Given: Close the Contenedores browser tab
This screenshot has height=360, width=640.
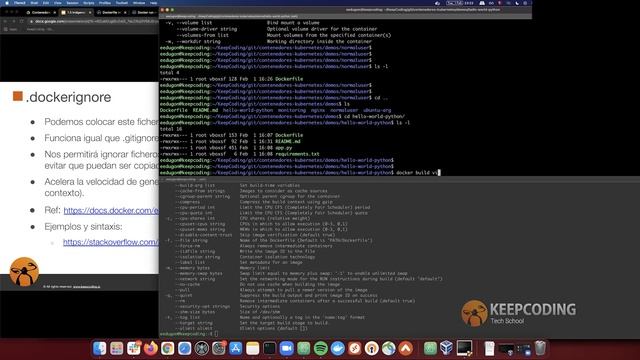Looking at the screenshot, I should (55, 13).
